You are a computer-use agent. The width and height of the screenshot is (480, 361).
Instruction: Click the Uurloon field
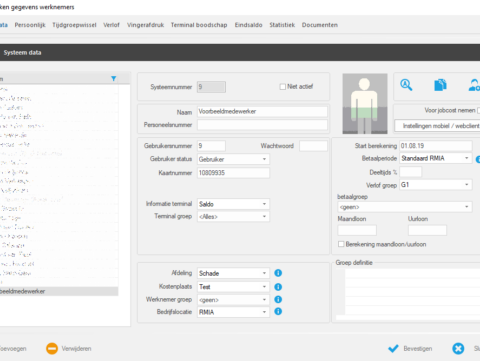click(427, 230)
